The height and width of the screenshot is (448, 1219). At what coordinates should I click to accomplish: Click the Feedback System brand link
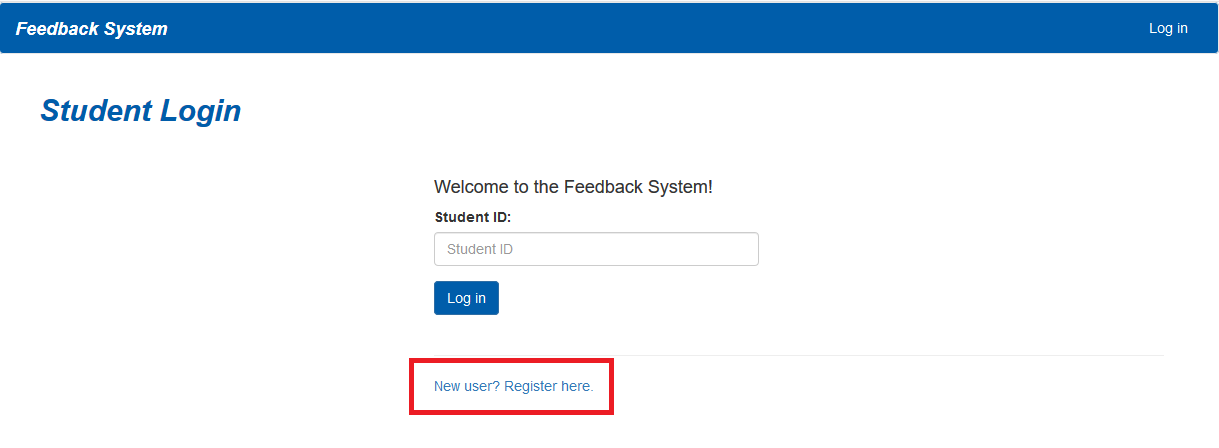click(x=92, y=29)
